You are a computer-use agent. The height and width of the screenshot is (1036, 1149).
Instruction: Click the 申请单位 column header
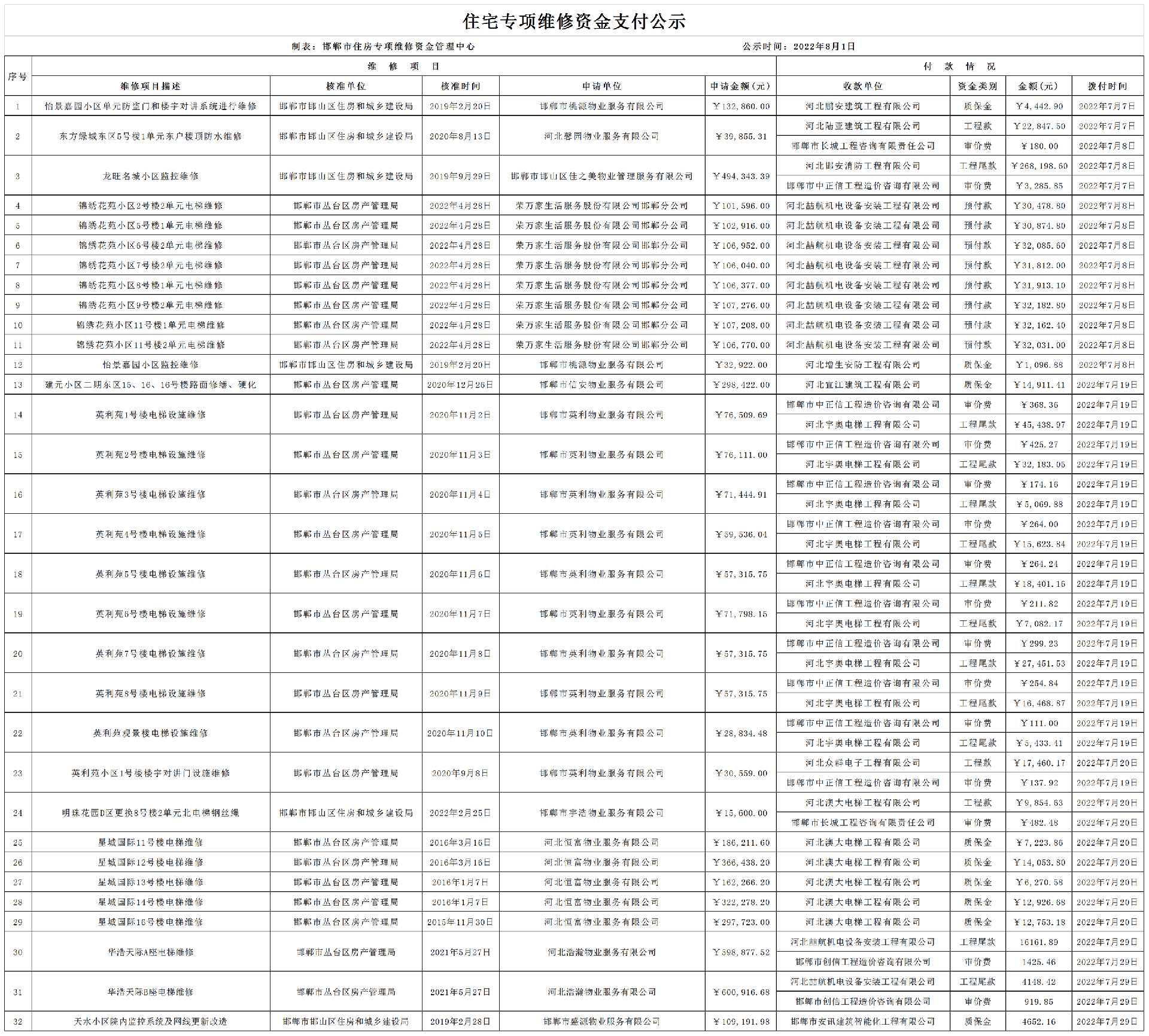click(601, 86)
